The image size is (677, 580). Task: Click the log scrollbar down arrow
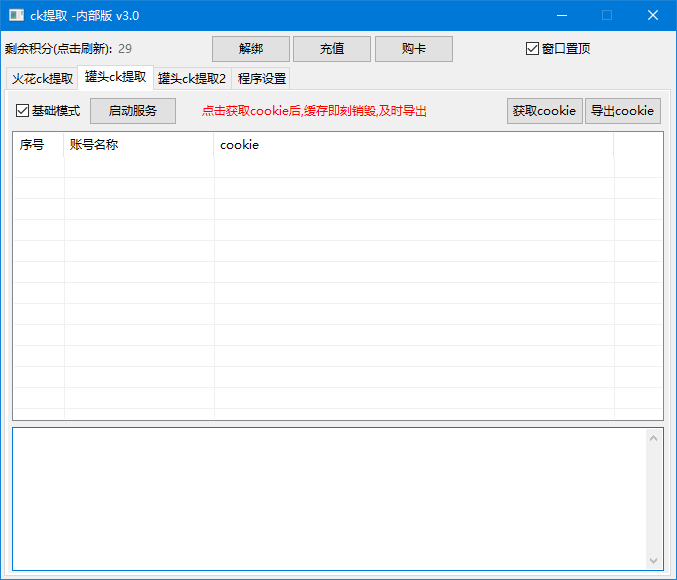[x=655, y=561]
